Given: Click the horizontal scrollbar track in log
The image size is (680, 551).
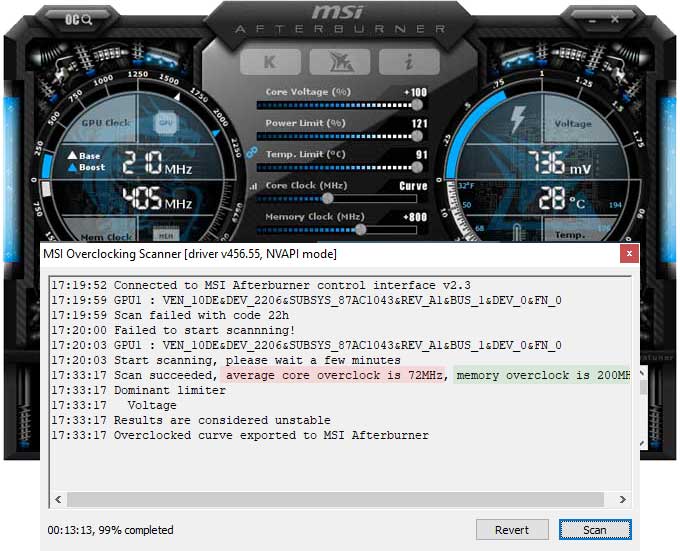Looking at the screenshot, I should click(335, 499).
